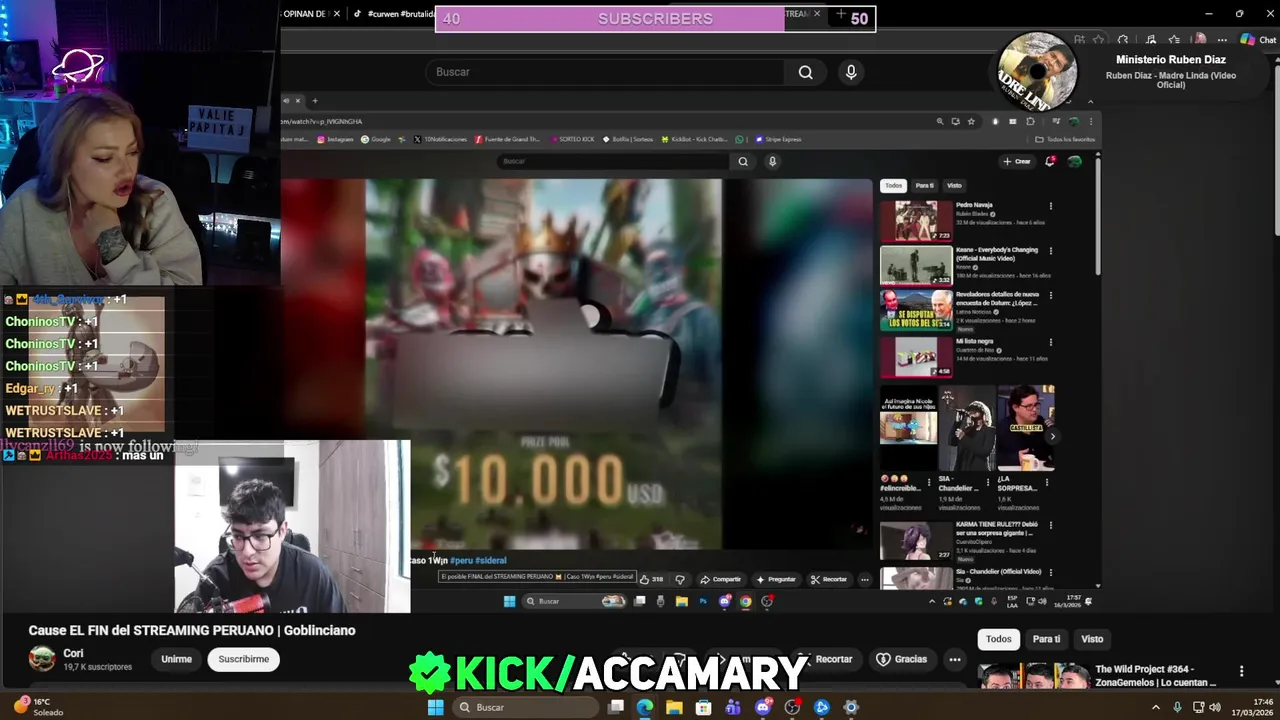Click the Crear button in inner YouTube

tap(1016, 161)
